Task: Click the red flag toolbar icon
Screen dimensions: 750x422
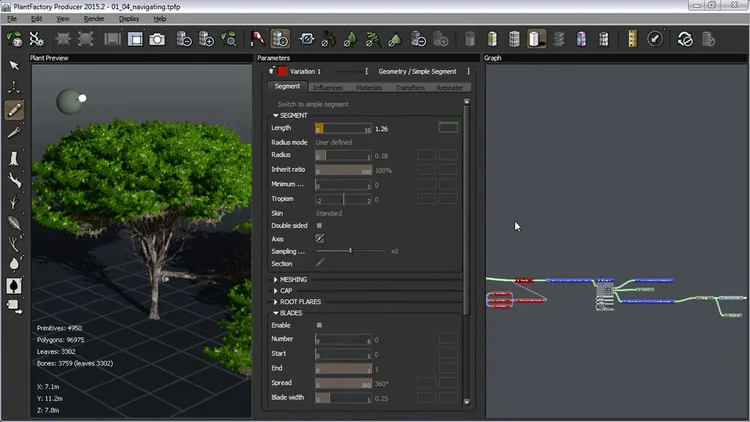Action: point(257,39)
